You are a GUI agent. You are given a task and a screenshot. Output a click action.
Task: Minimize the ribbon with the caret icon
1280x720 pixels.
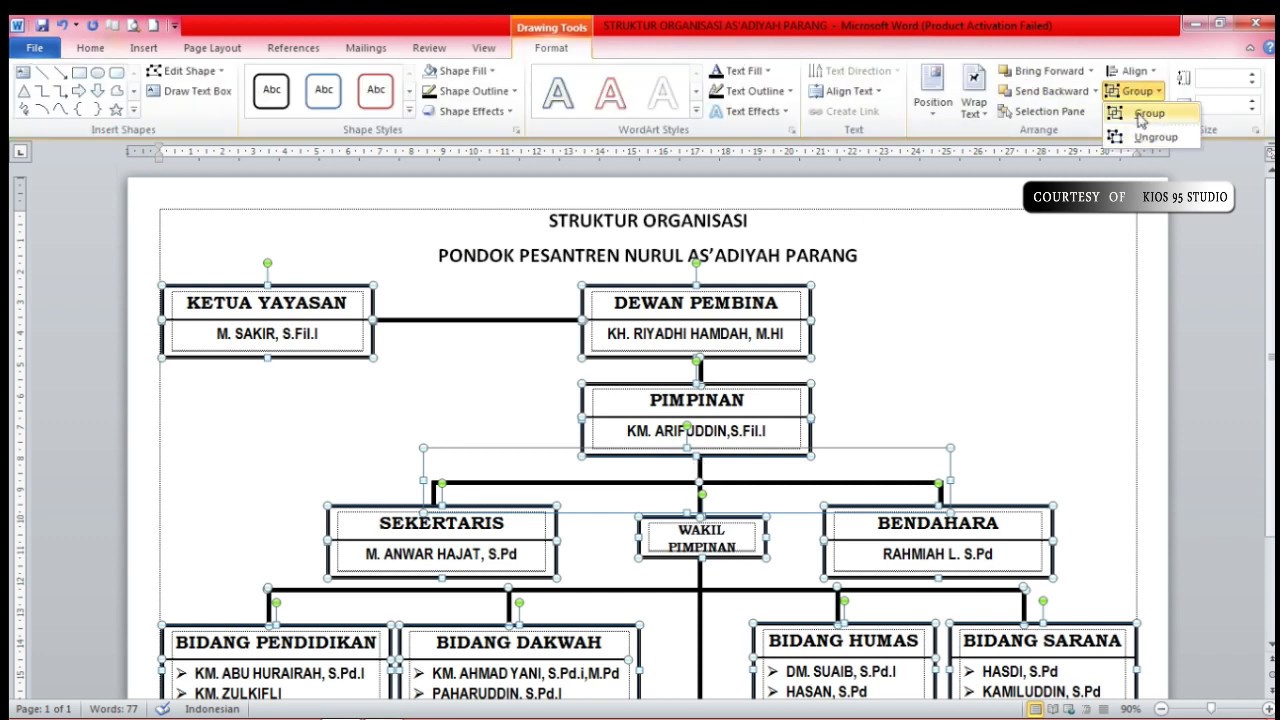(1250, 48)
